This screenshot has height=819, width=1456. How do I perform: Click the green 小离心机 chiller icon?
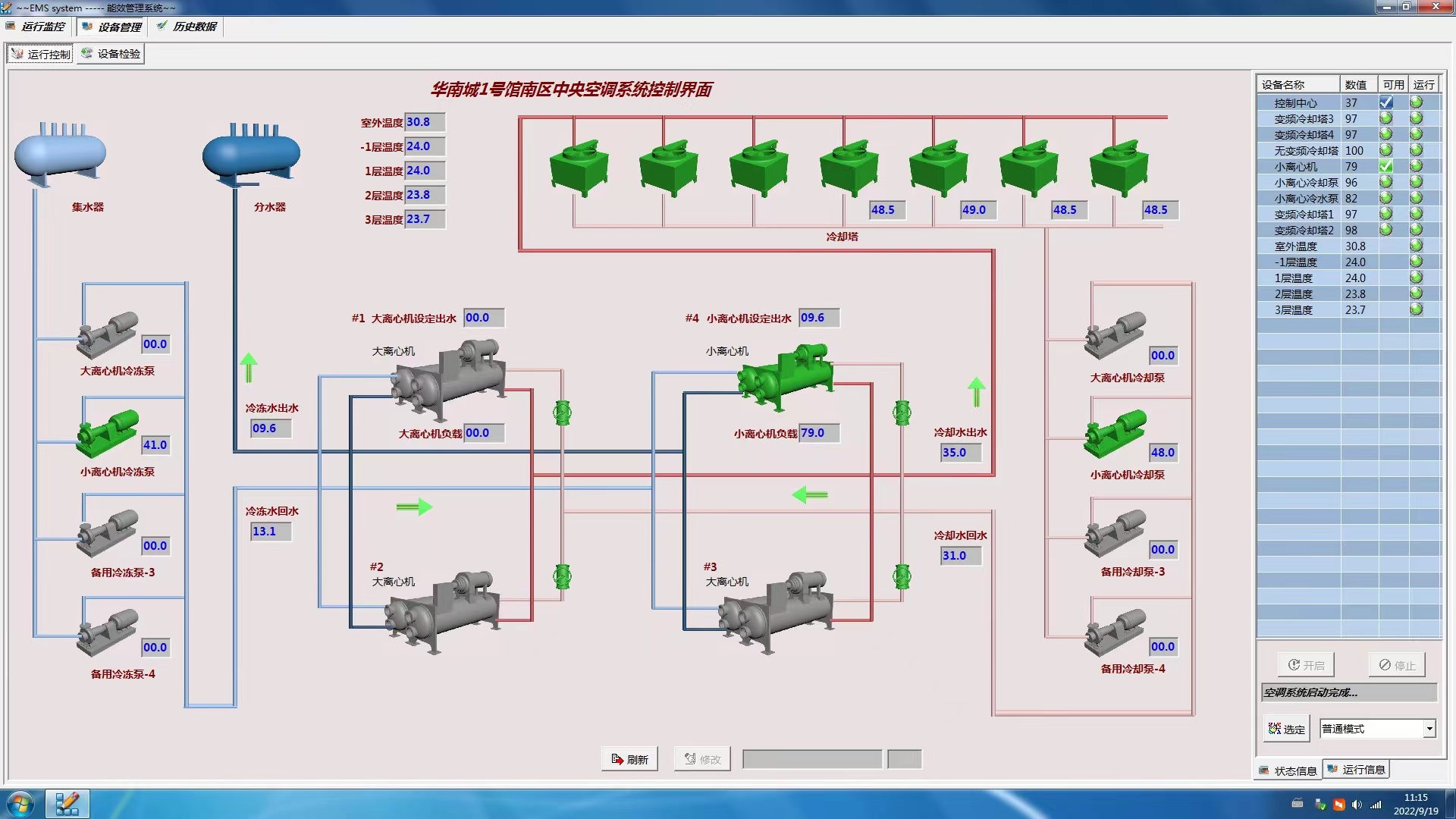786,376
